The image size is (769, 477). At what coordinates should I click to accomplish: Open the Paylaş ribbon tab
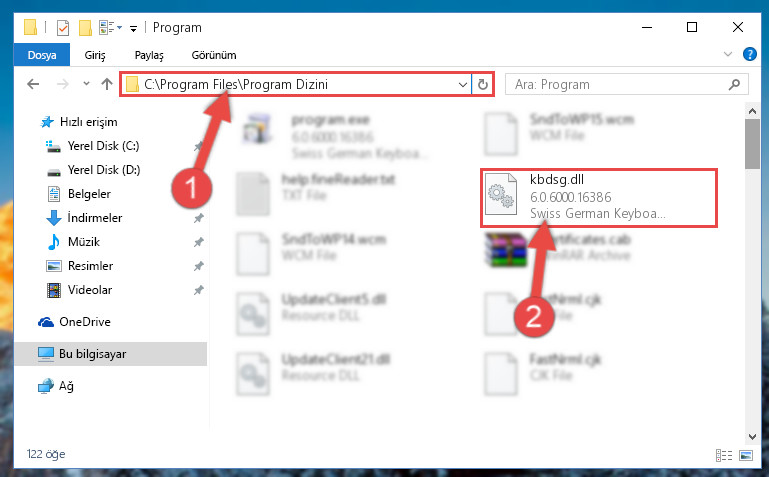pos(149,55)
